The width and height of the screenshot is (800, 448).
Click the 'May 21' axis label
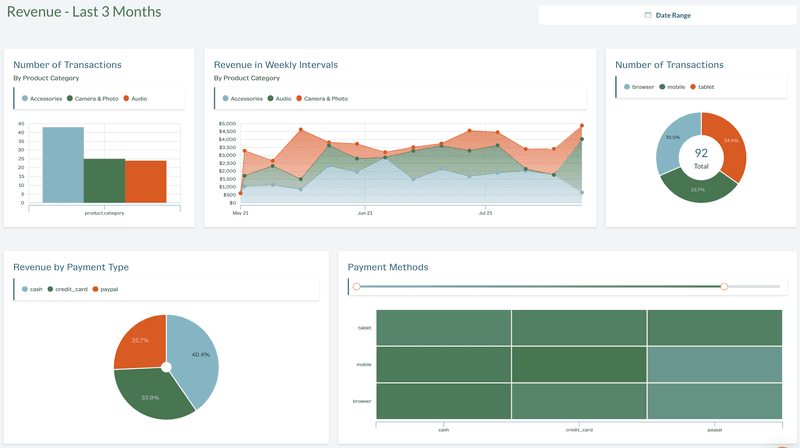[x=241, y=213]
